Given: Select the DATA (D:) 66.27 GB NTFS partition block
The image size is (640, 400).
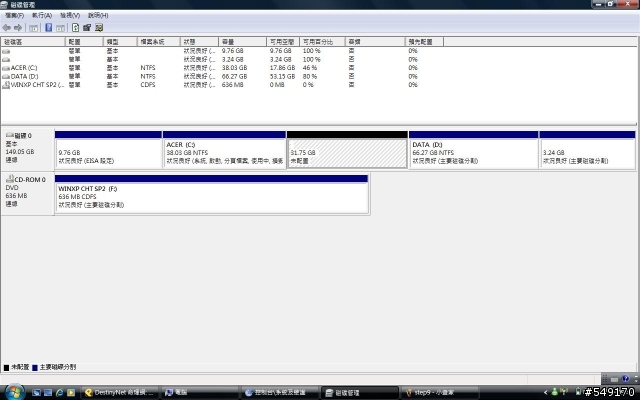Looking at the screenshot, I should (473, 150).
